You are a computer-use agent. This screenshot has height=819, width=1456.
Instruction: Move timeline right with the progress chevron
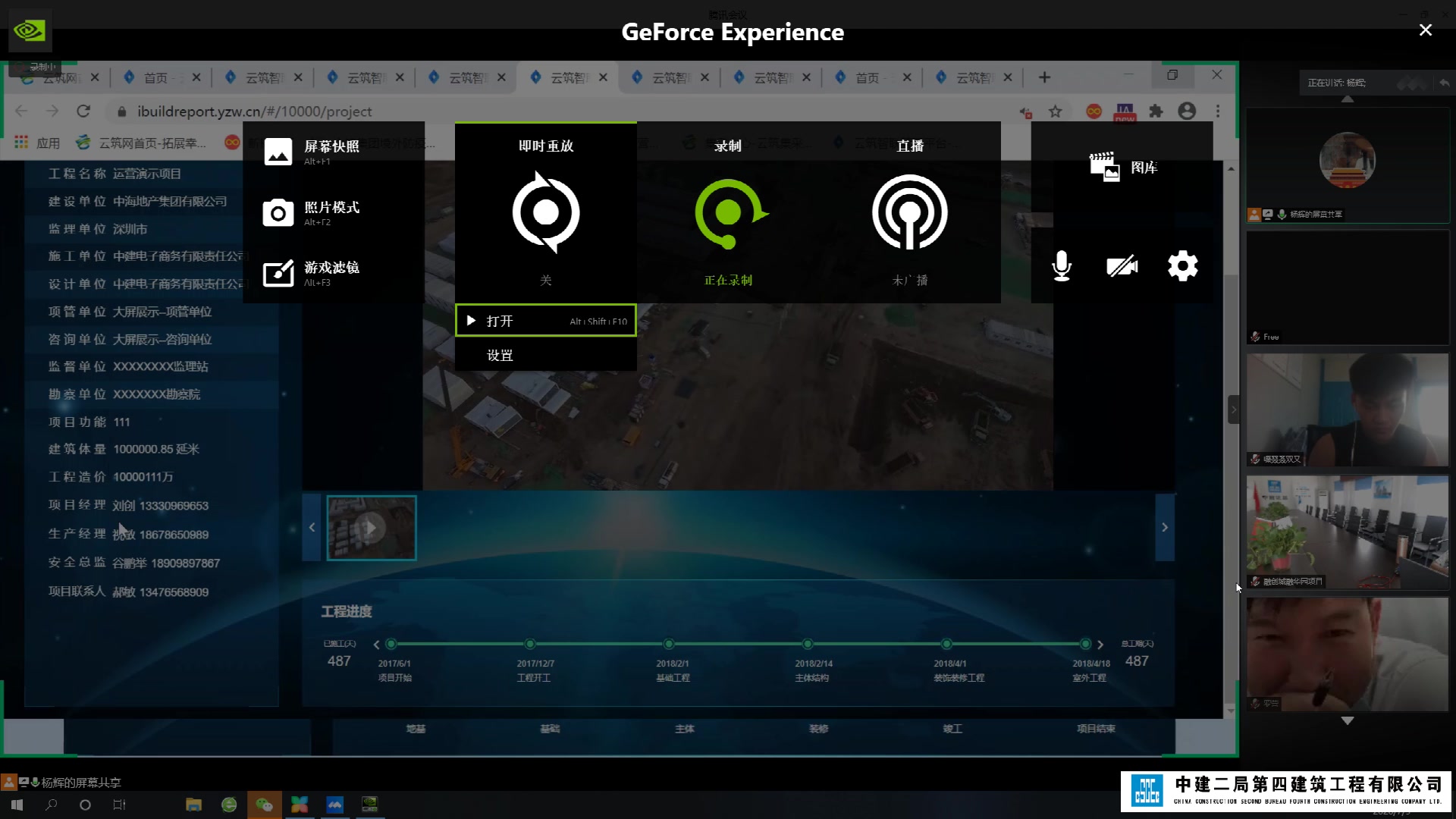click(x=1100, y=645)
